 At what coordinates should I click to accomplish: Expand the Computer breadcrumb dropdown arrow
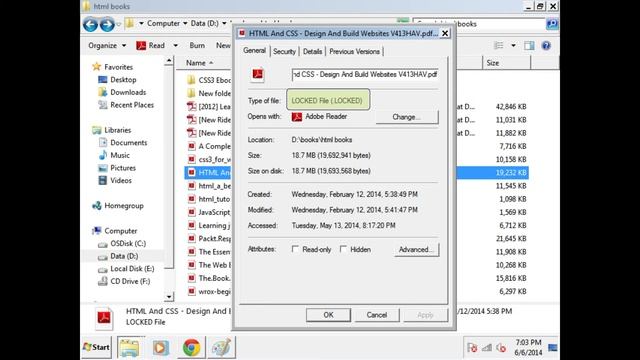185,24
